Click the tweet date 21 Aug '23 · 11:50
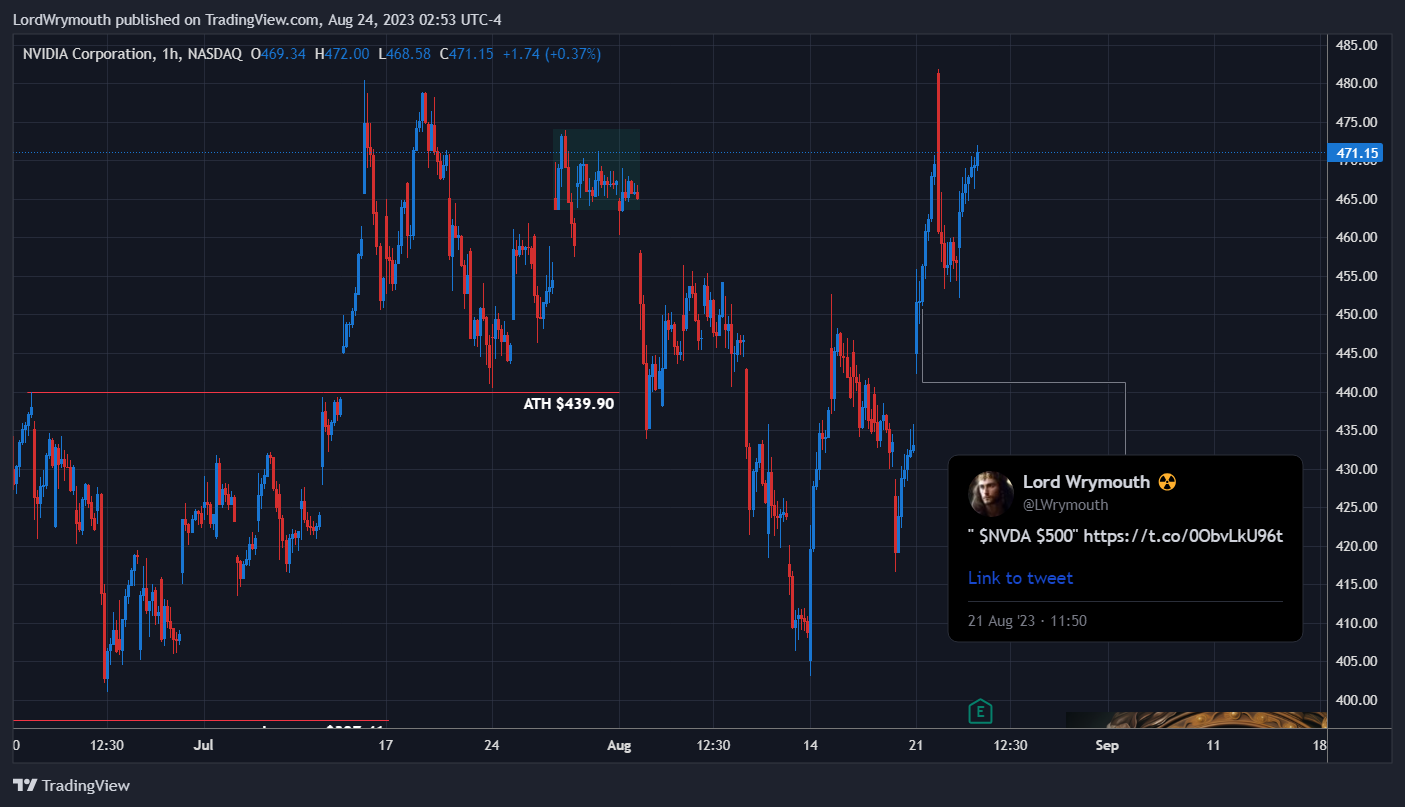1405x807 pixels. click(1027, 621)
